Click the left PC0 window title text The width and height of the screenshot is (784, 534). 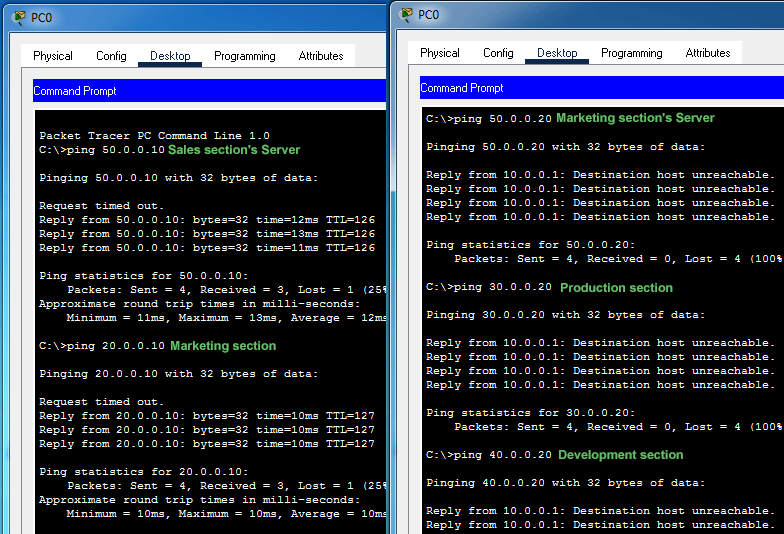42,18
